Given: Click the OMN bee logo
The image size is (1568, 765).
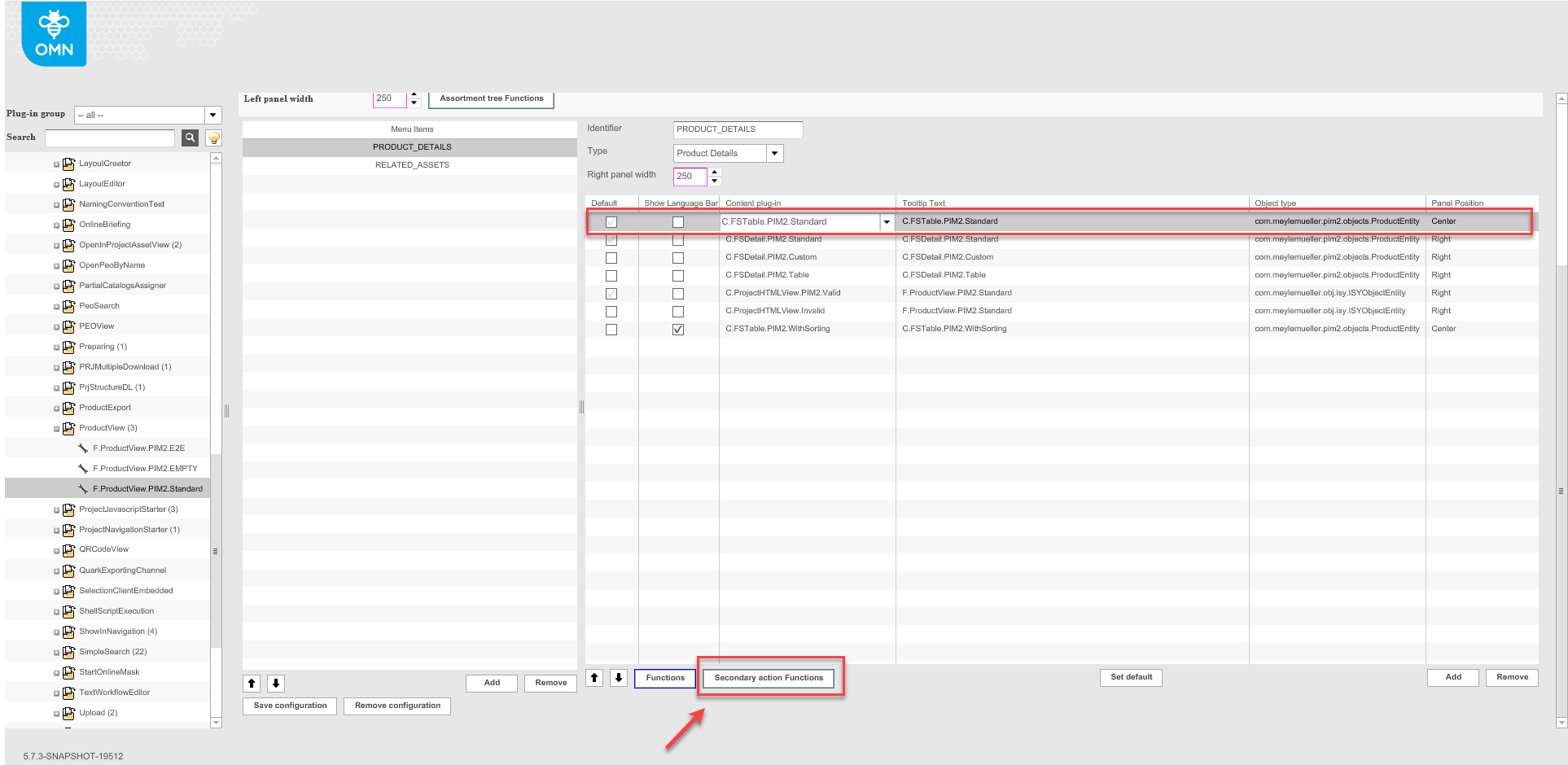Looking at the screenshot, I should tap(53, 33).
